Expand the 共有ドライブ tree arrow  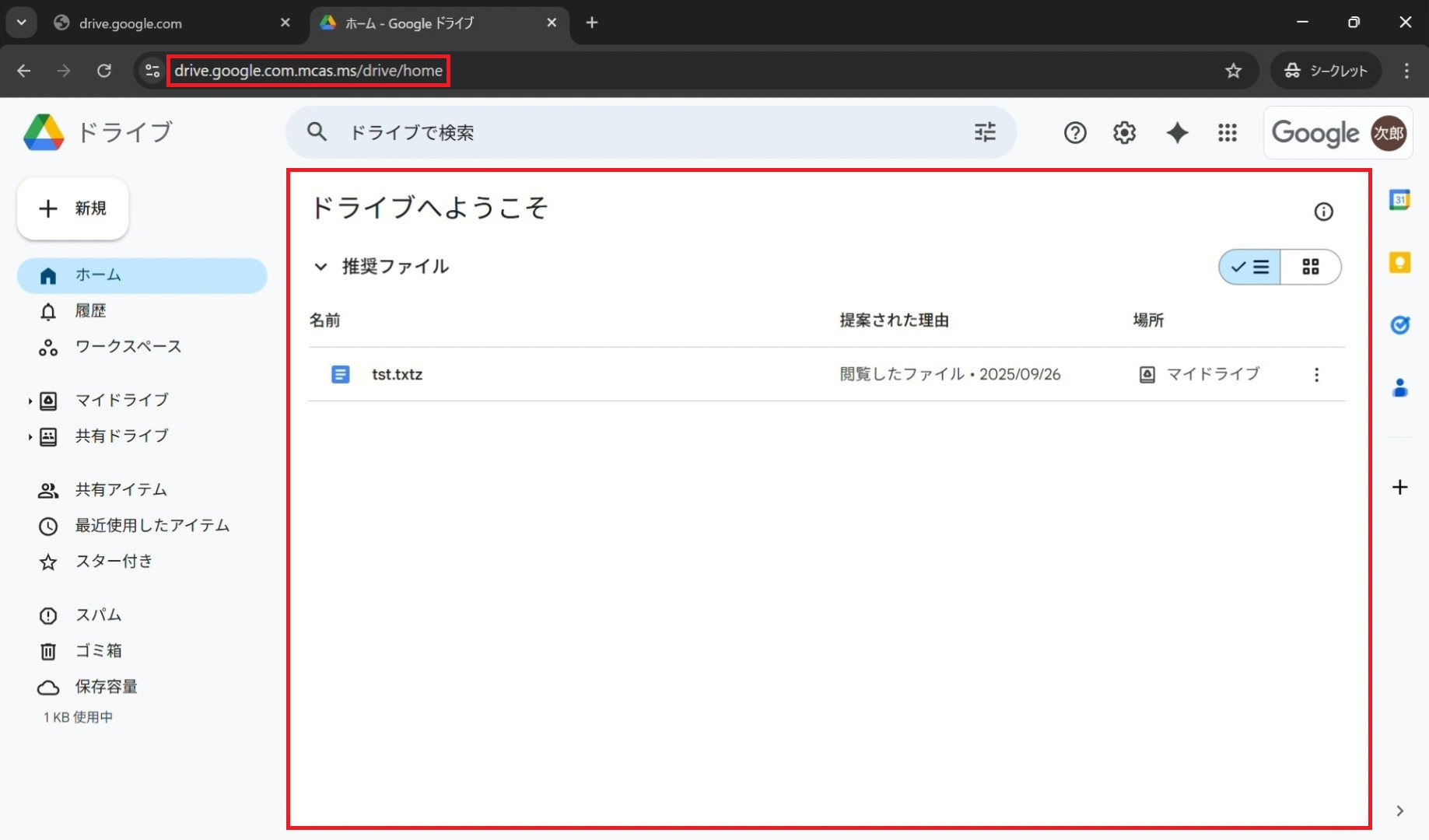[x=30, y=437]
